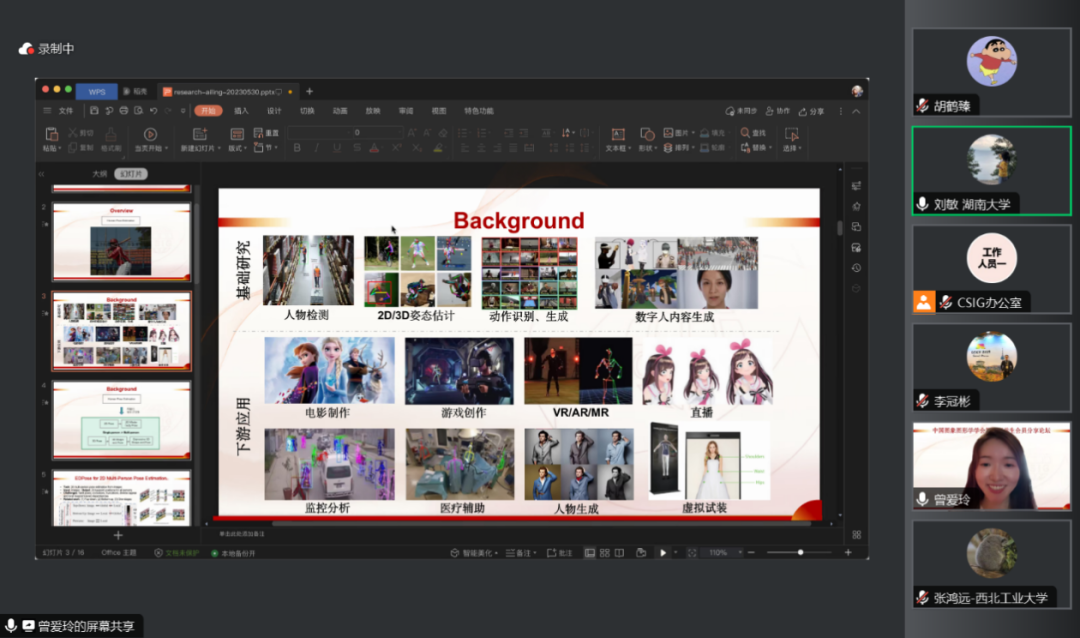Open the 插入 (Insert) ribbon tab
The image size is (1080, 638).
coord(241,111)
